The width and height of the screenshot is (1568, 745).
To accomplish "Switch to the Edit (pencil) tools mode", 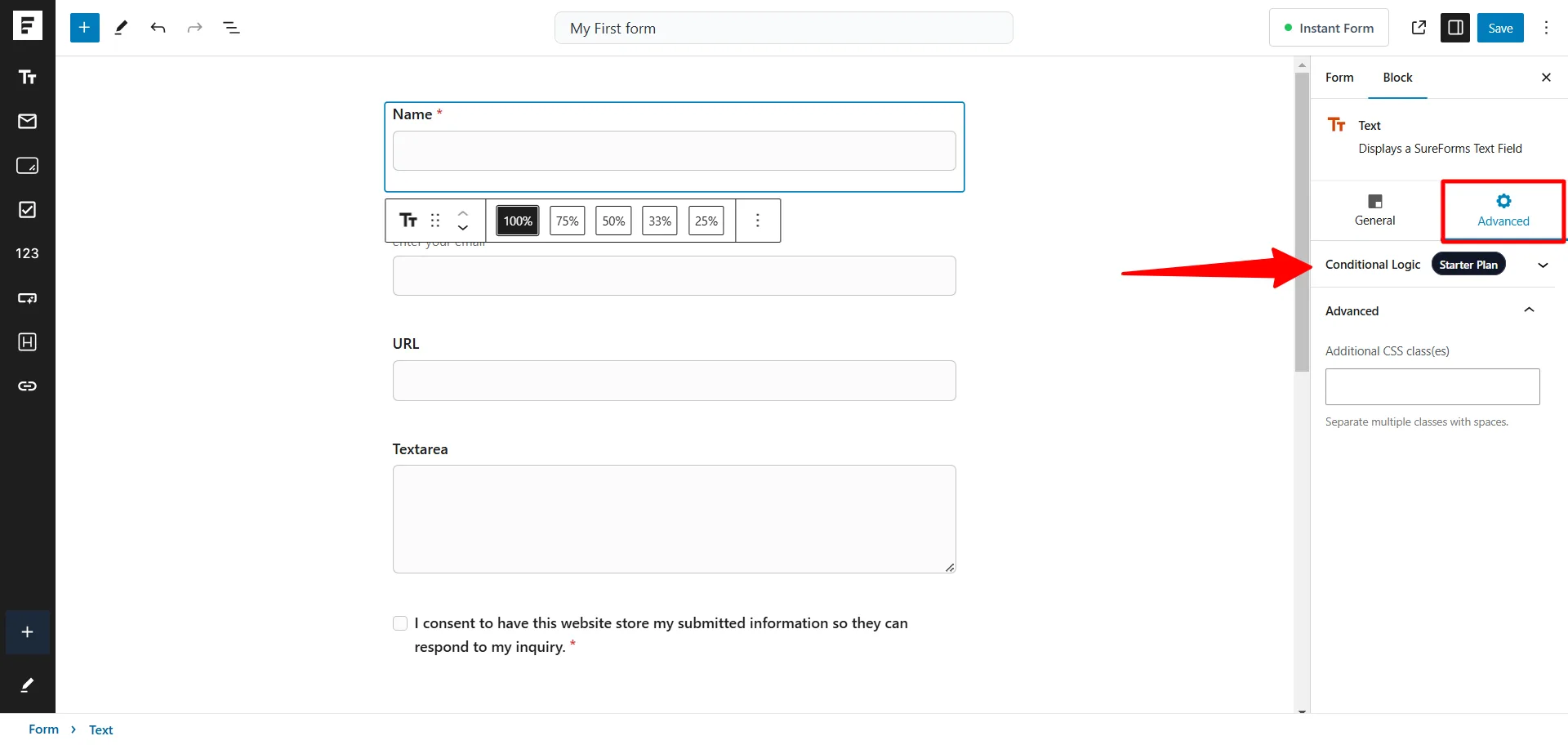I will (x=121, y=27).
